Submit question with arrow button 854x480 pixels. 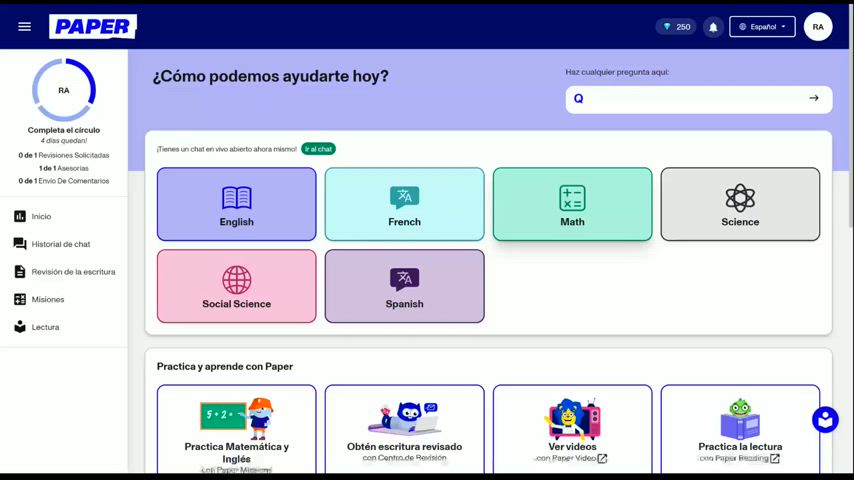pos(814,99)
